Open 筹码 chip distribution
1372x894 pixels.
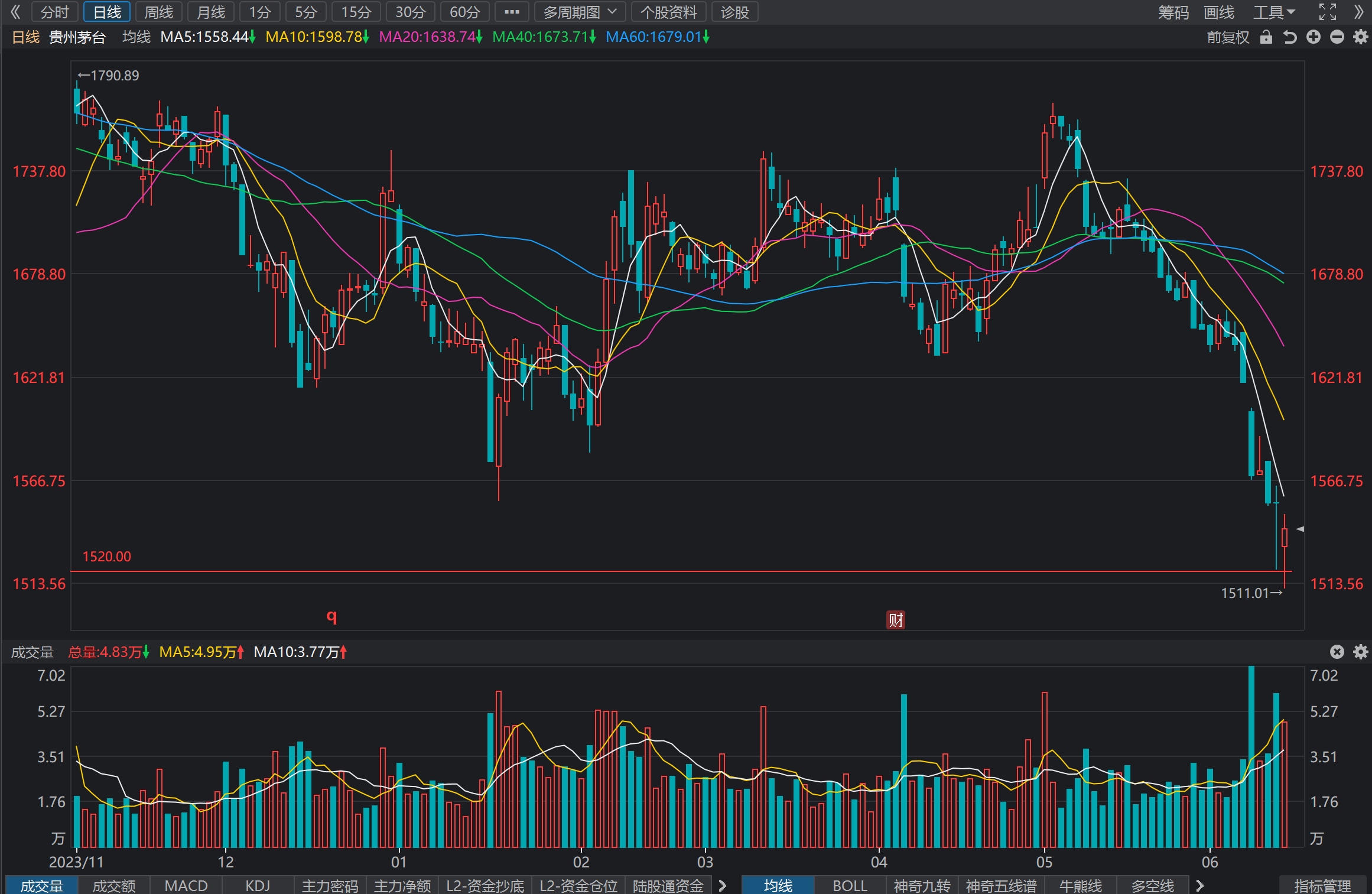click(x=1173, y=12)
